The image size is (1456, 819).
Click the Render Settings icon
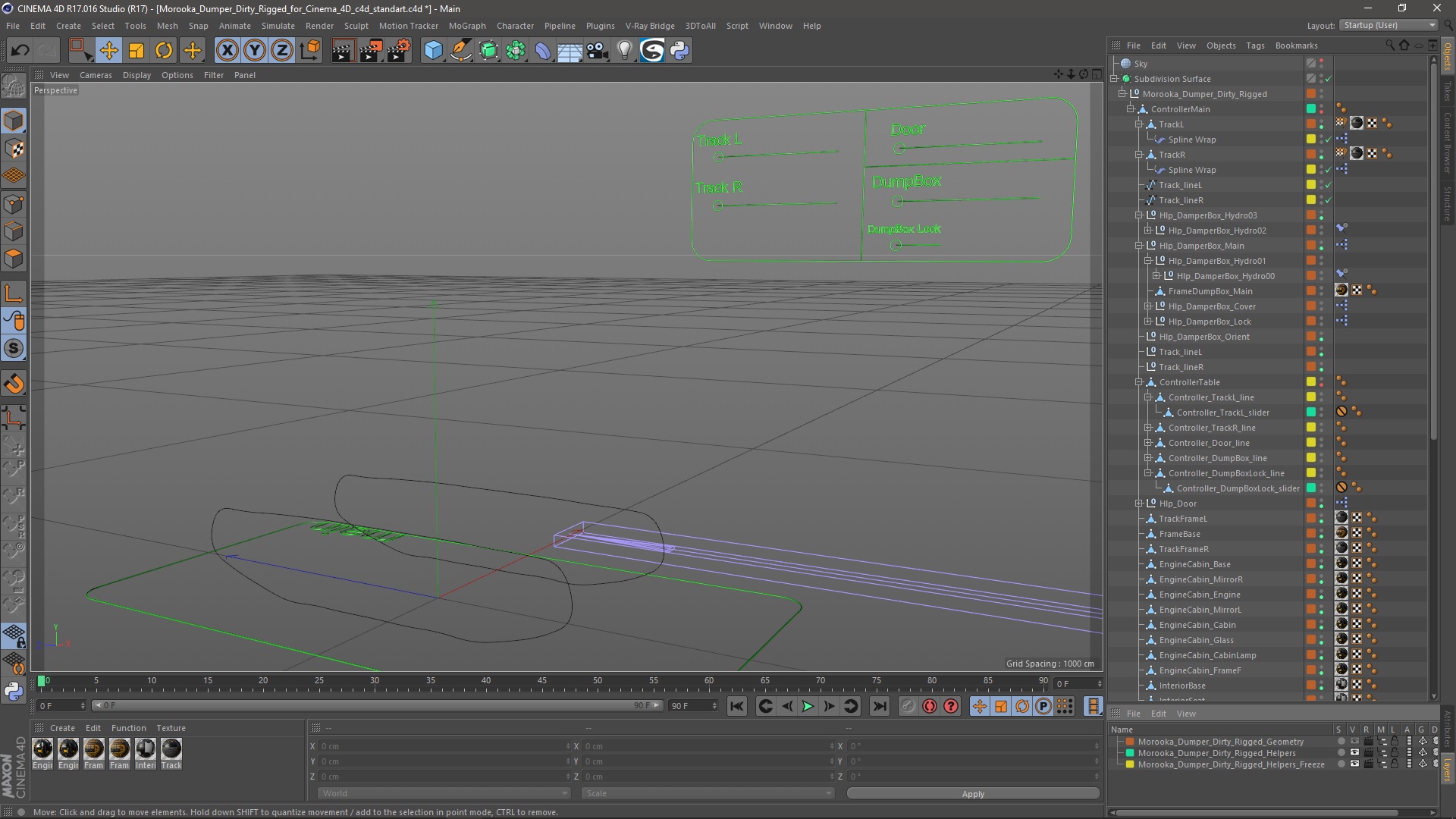(399, 51)
